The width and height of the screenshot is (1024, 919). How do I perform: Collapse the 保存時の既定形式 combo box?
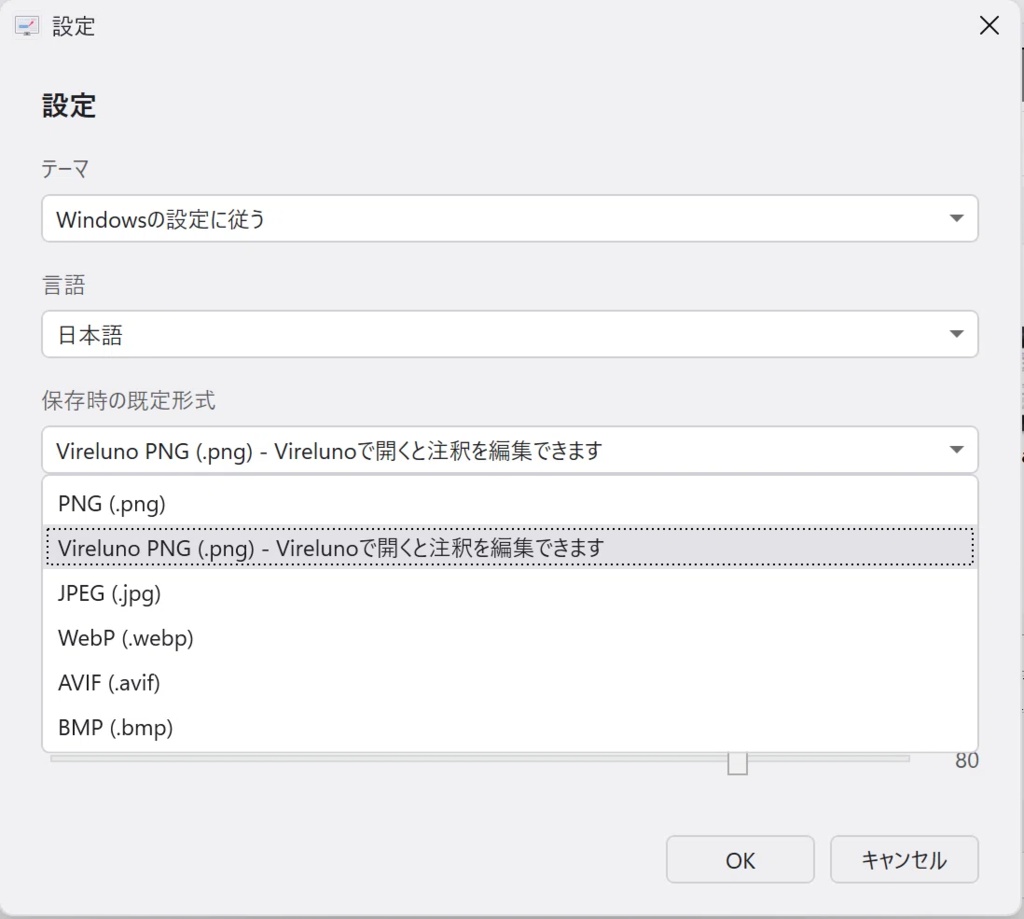click(x=509, y=449)
